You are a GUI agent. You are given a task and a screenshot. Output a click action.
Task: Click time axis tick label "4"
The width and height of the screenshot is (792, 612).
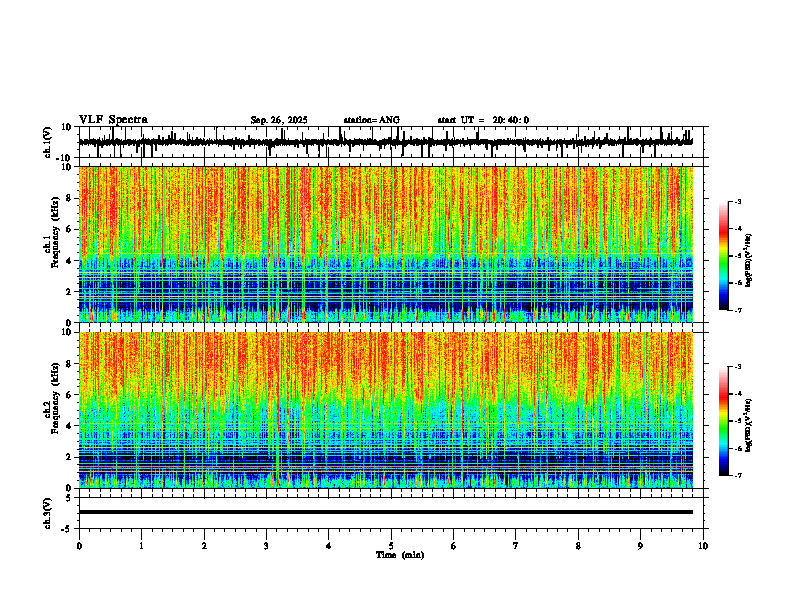[x=329, y=546]
